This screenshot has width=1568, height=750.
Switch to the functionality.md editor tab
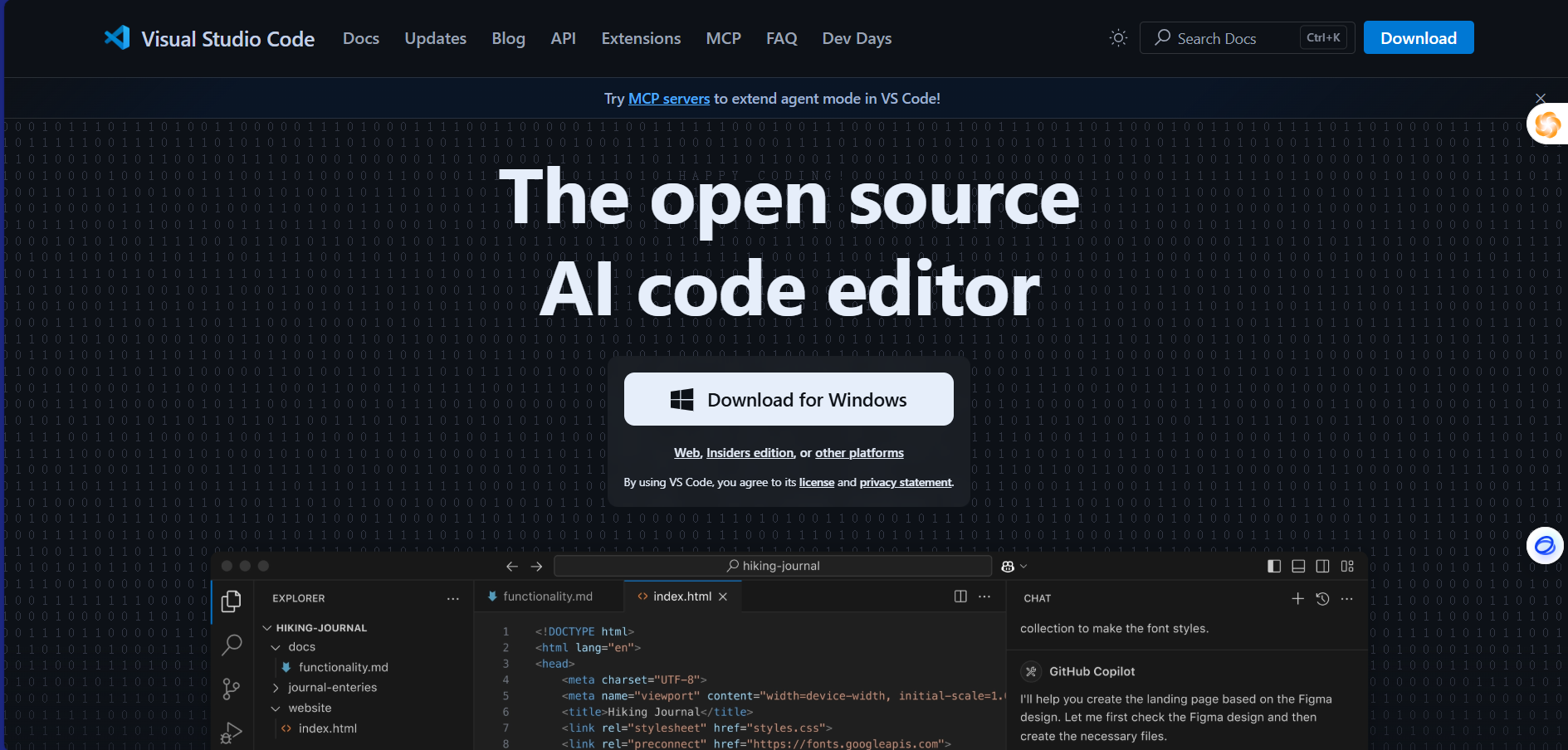point(548,597)
